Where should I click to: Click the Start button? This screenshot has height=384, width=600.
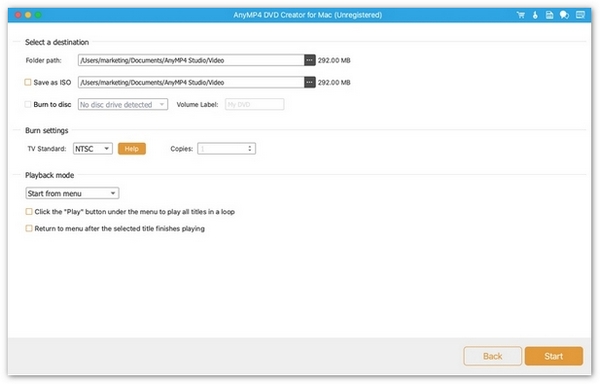pyautogui.click(x=554, y=356)
